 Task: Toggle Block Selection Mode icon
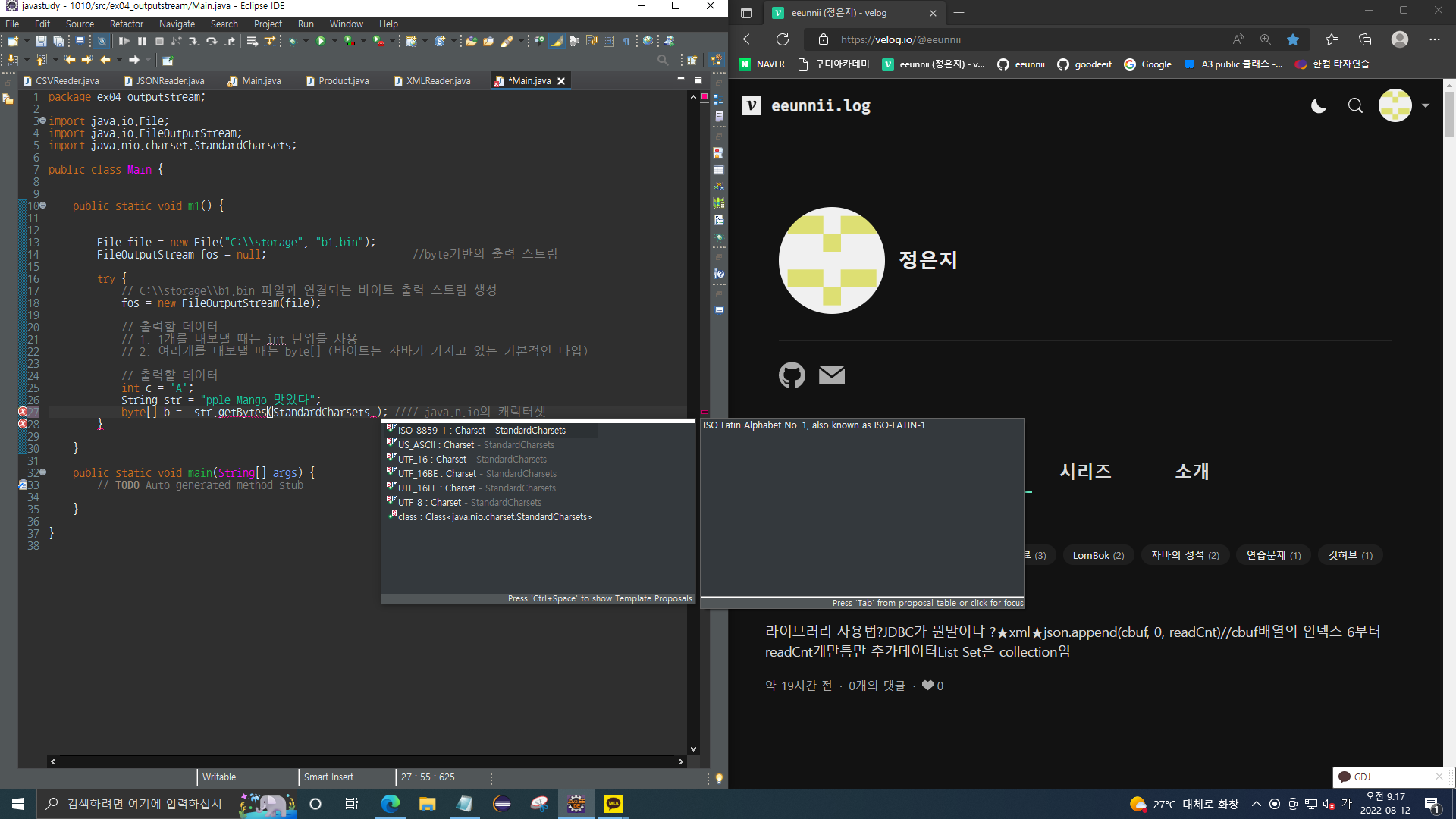tap(609, 41)
